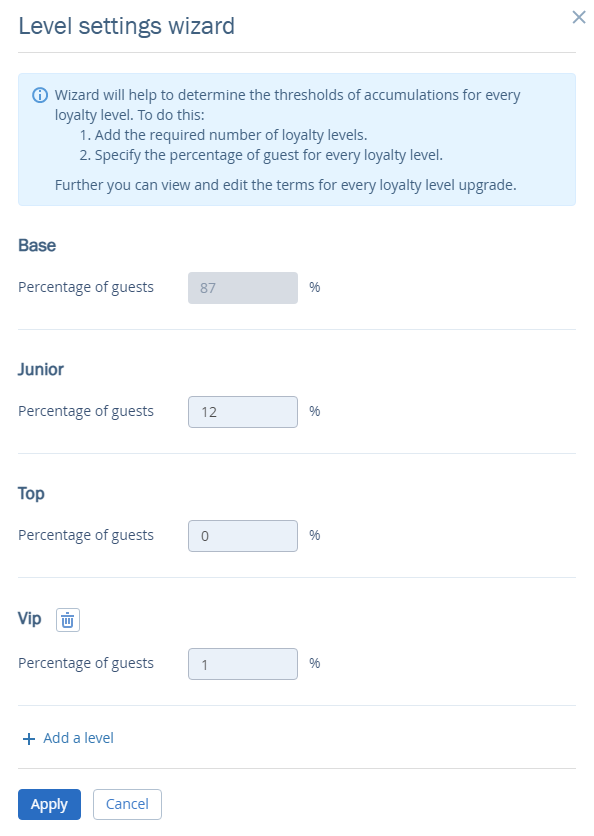The width and height of the screenshot is (594, 836).
Task: Focus the Vip percentage field showing 1
Action: [243, 664]
